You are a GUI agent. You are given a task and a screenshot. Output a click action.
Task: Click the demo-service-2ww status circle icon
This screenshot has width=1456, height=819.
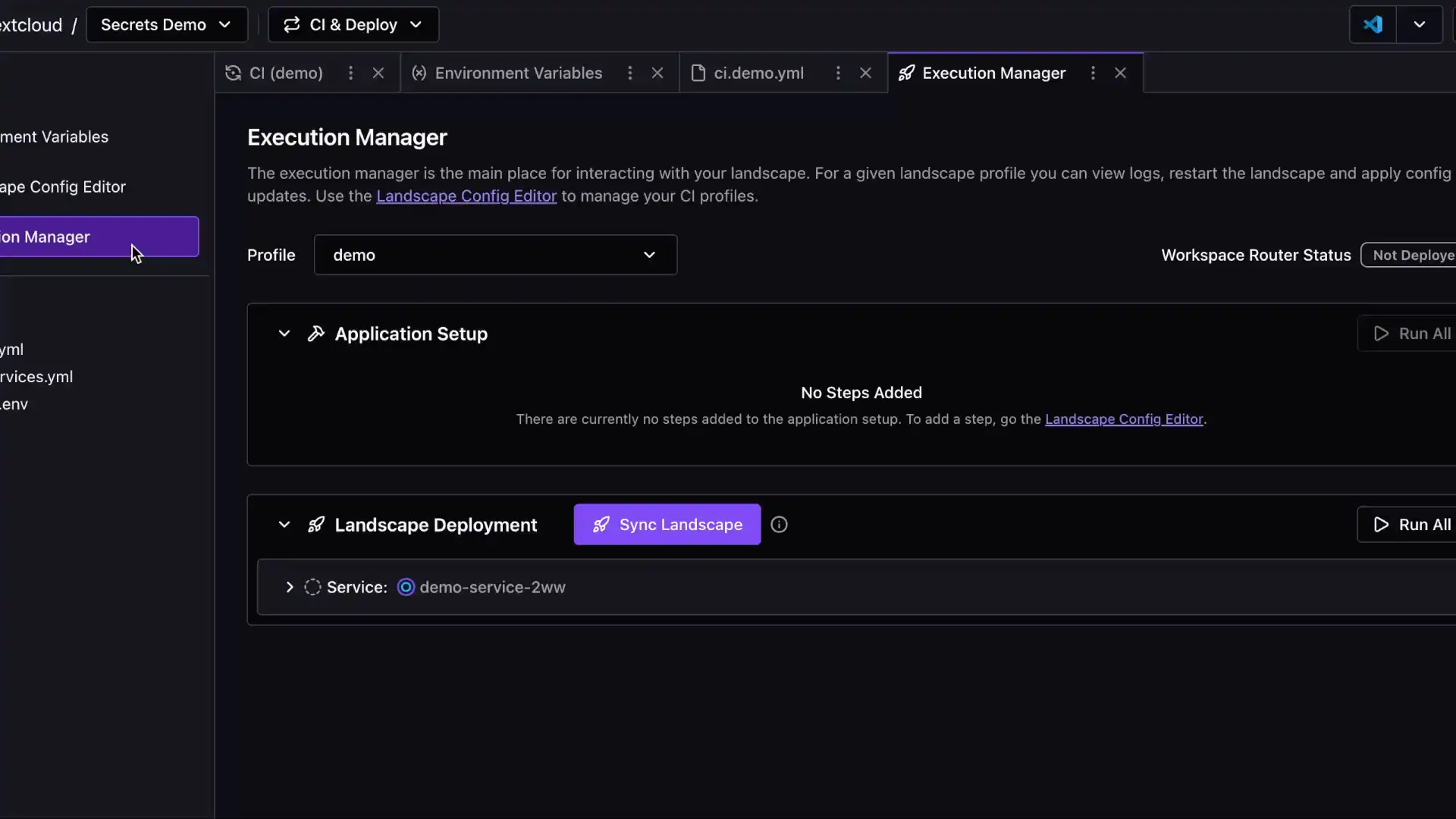pyautogui.click(x=406, y=588)
